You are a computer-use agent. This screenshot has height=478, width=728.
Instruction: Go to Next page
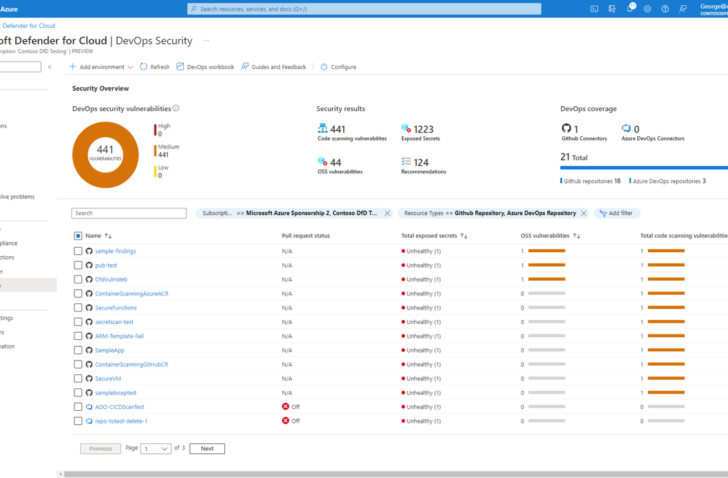tap(207, 449)
